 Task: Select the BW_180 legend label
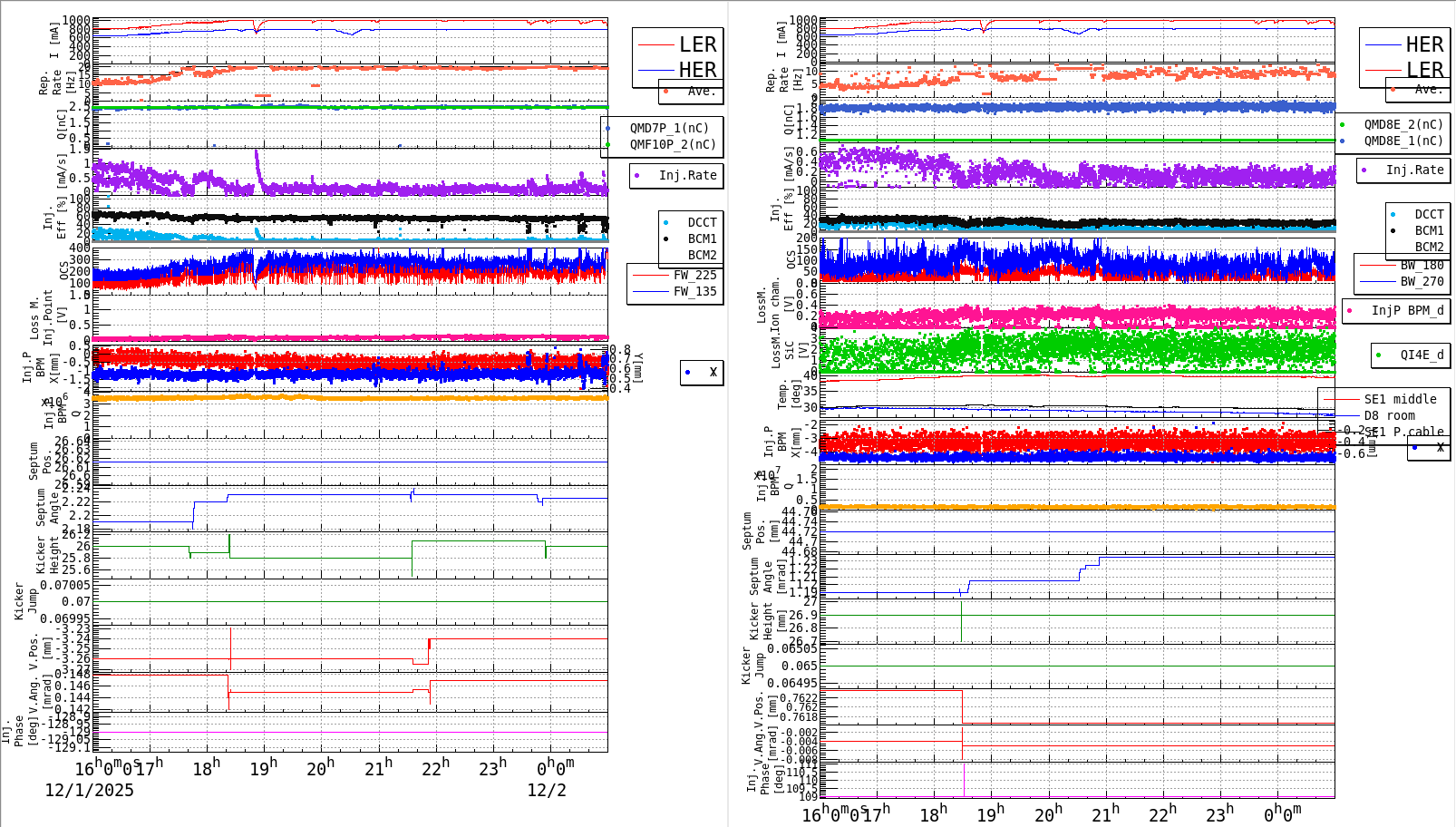coord(1422,265)
